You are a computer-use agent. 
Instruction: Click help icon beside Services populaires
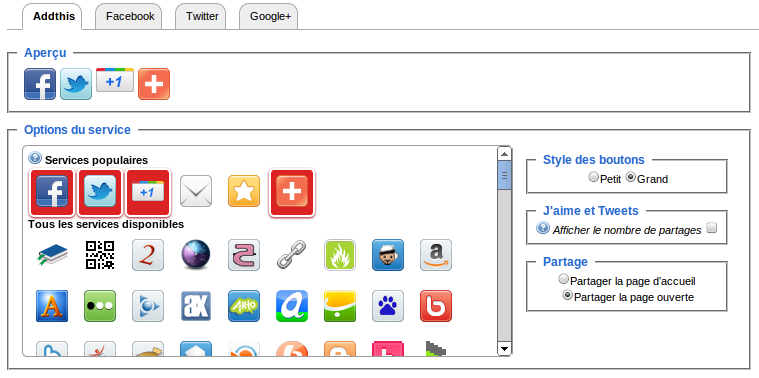click(x=35, y=157)
